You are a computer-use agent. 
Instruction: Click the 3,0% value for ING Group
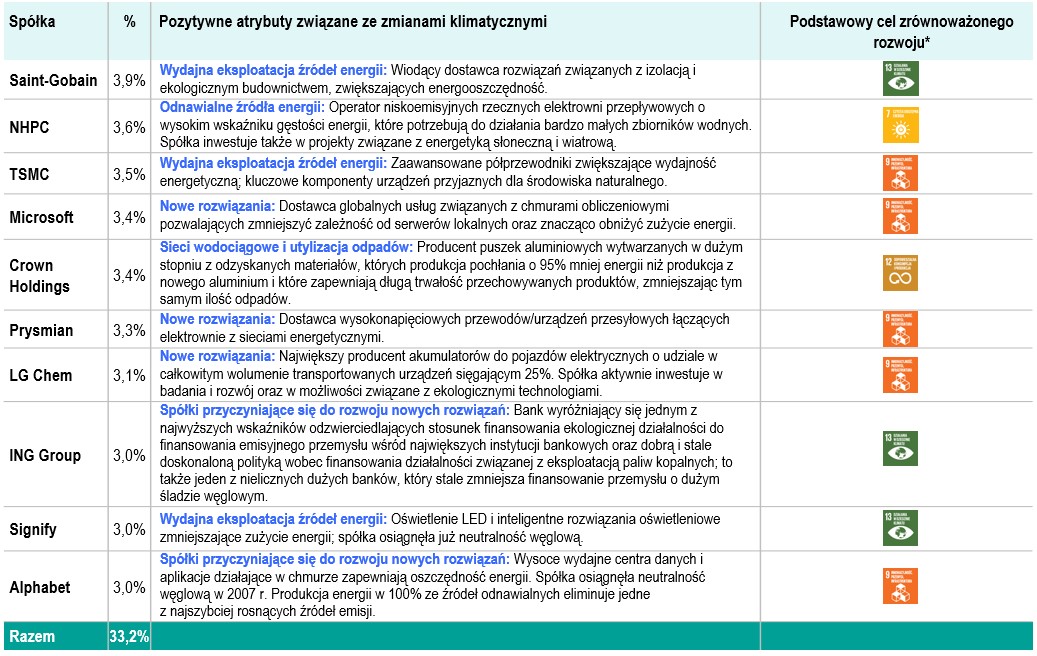(129, 456)
